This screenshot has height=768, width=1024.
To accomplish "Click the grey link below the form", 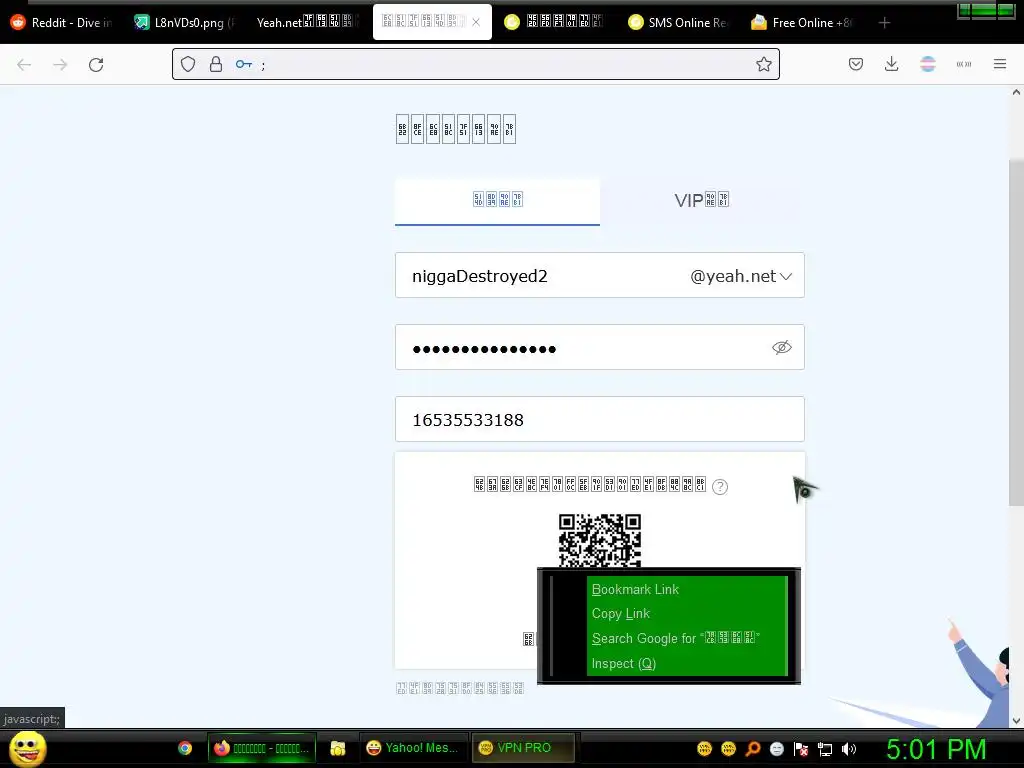I will (460, 688).
